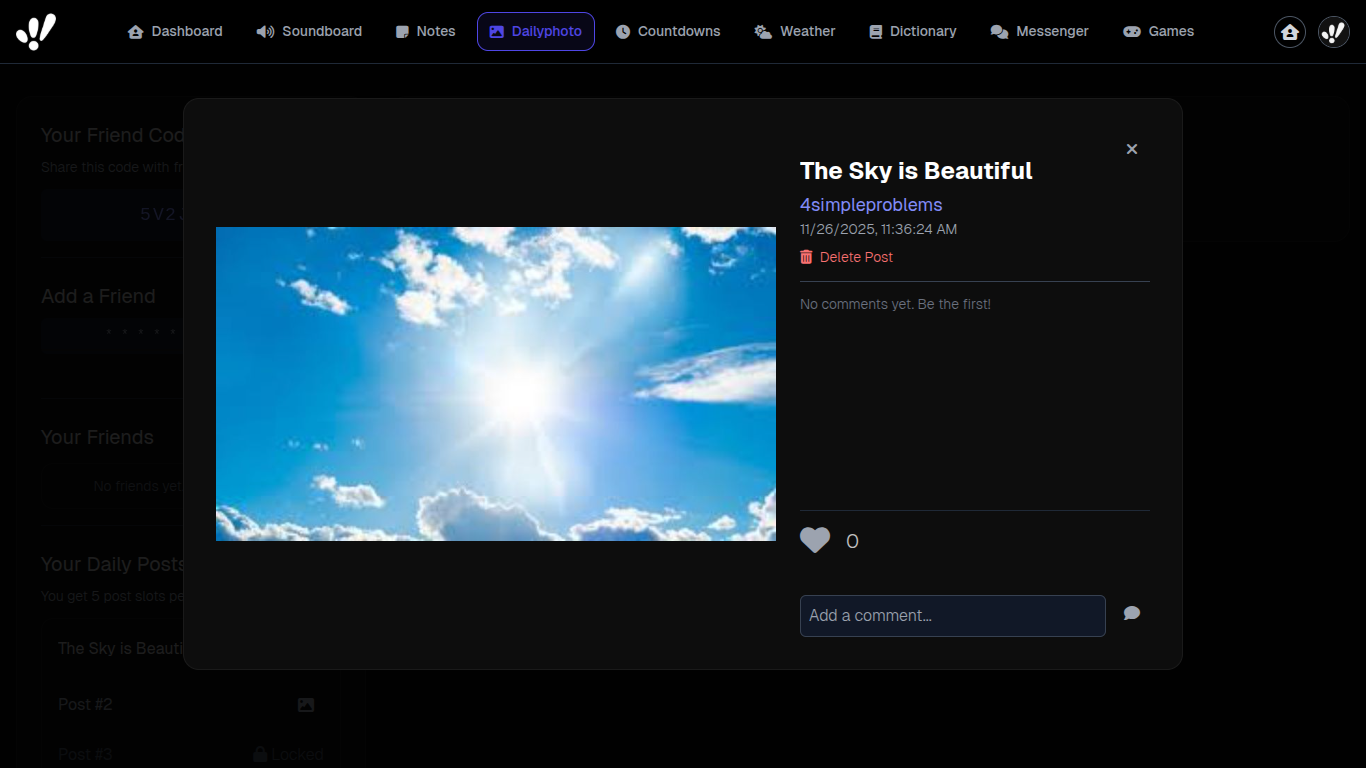Open the 4simpleproblems profile link
Viewport: 1366px width, 768px height.
[871, 204]
